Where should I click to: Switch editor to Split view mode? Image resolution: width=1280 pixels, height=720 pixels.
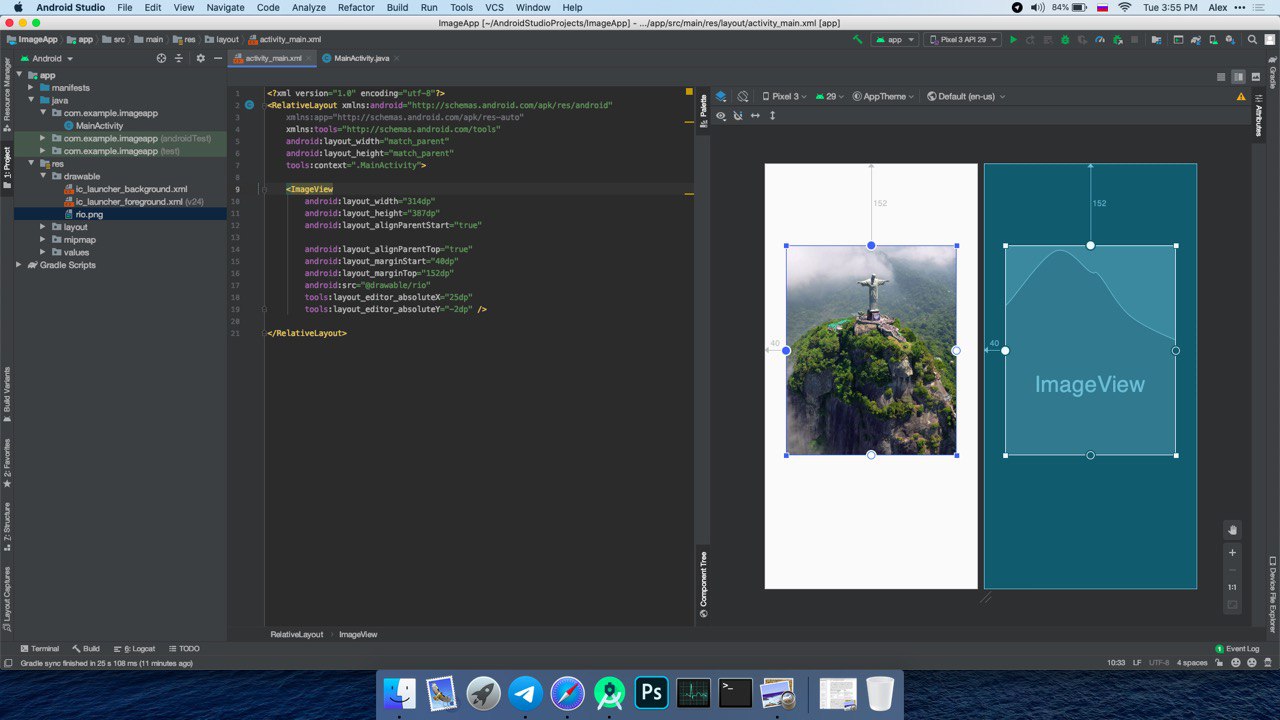pyautogui.click(x=1238, y=77)
